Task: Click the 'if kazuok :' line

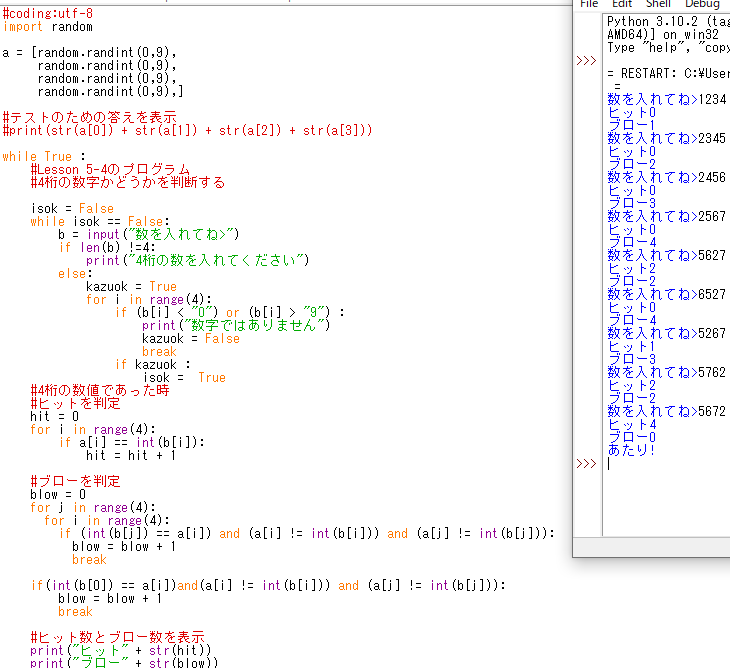Action: click(153, 364)
